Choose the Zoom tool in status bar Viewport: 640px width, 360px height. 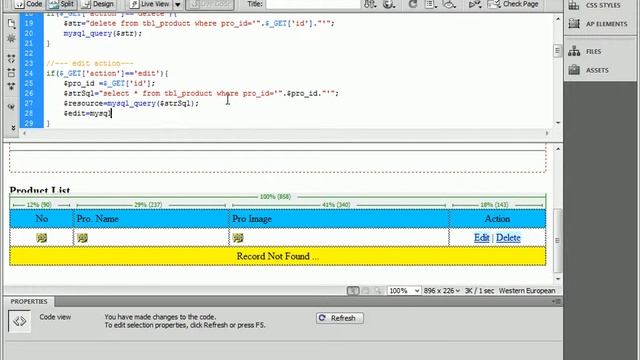pos(378,291)
